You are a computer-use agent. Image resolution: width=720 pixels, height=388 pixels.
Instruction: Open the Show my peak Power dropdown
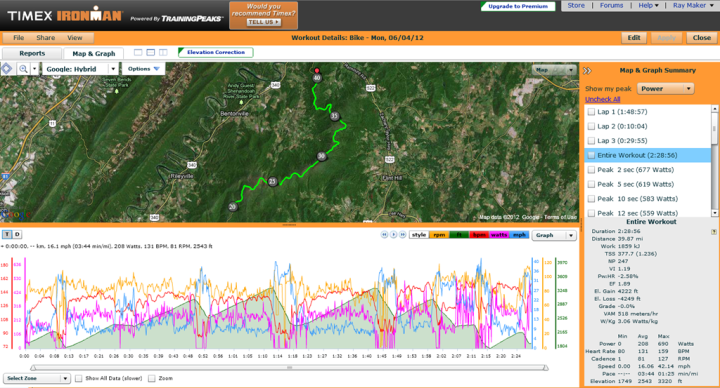[665, 89]
